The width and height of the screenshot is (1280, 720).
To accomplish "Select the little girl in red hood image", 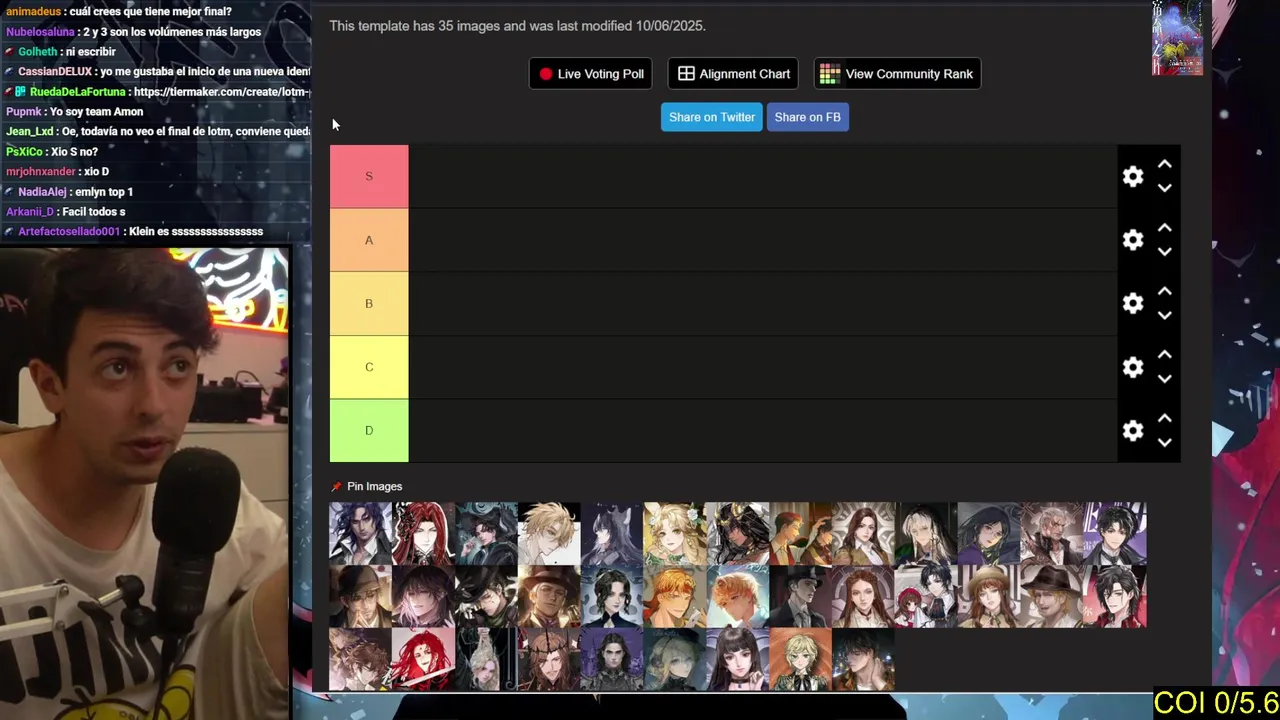I will coord(926,596).
